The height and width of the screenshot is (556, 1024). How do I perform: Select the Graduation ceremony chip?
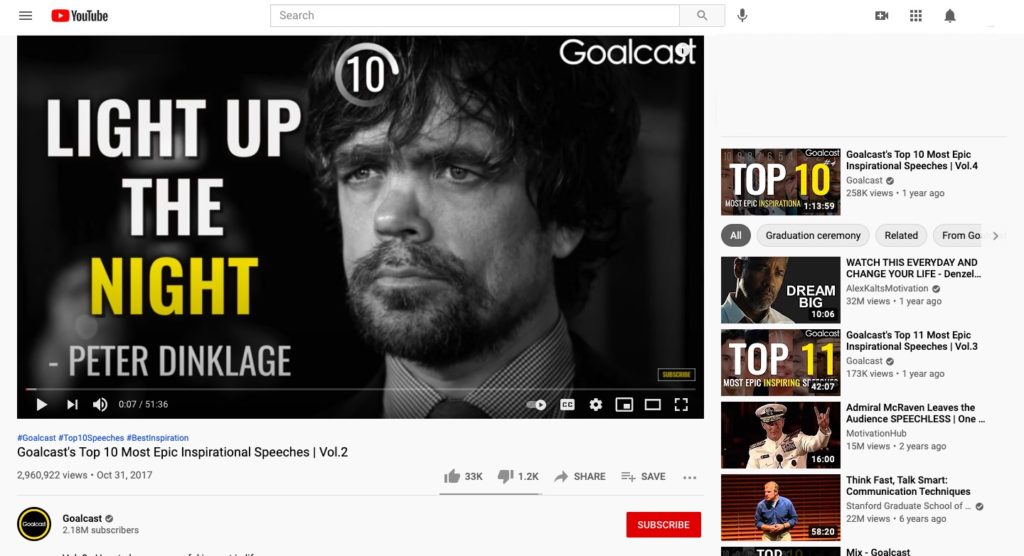(812, 236)
